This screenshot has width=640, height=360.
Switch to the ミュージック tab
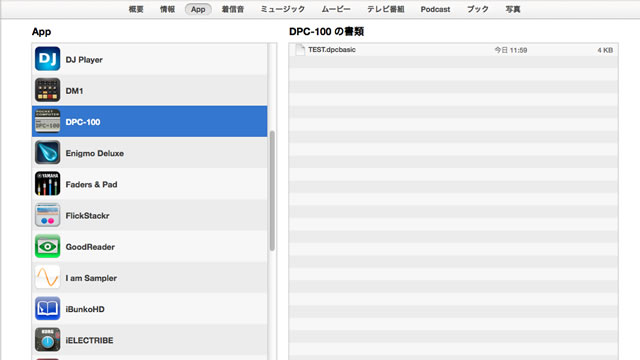pos(282,9)
